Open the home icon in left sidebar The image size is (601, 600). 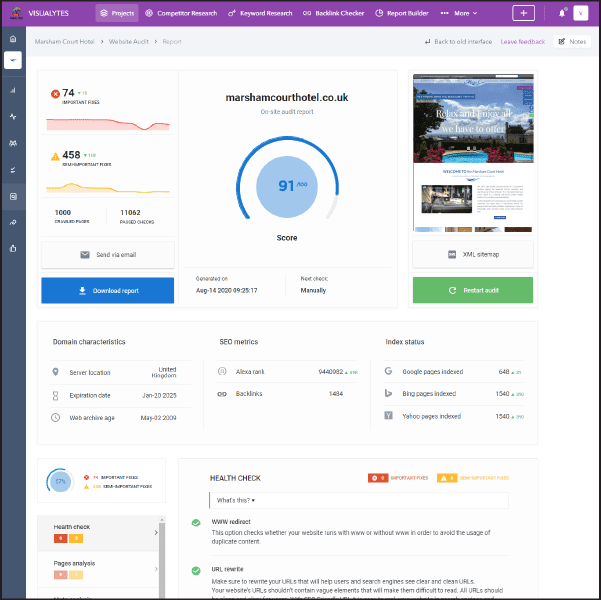tap(13, 39)
